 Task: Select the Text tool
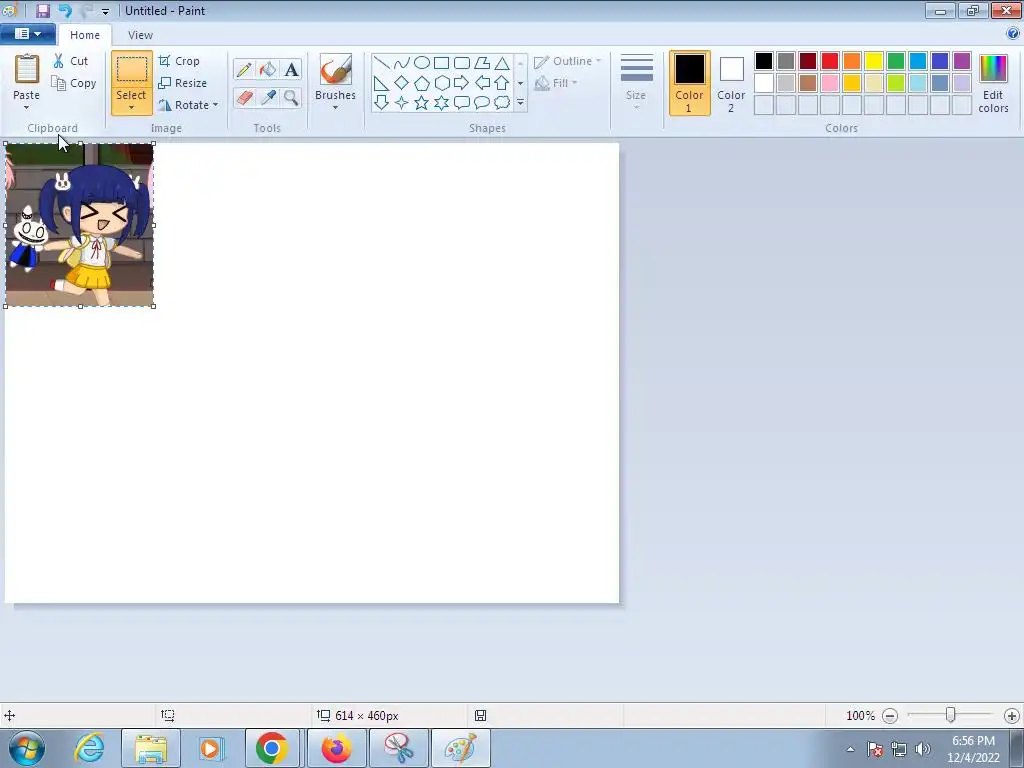click(x=291, y=70)
